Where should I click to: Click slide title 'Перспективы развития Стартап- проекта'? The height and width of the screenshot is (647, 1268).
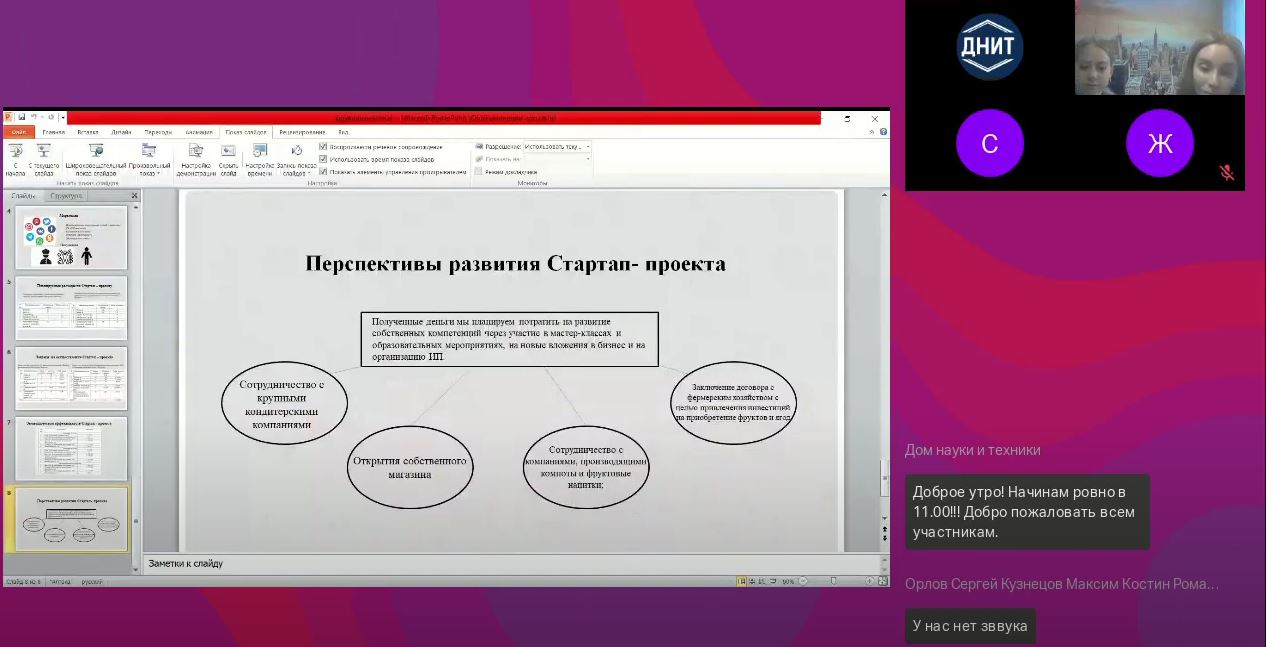click(515, 264)
